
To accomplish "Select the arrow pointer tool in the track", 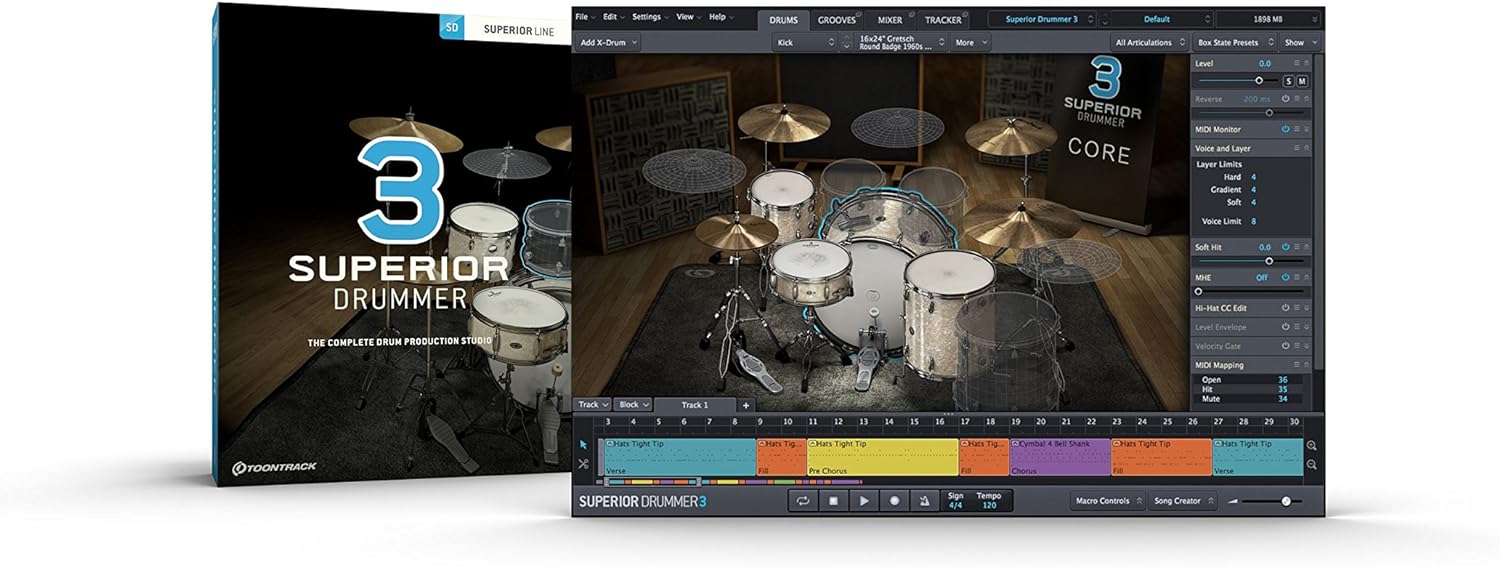I will click(x=583, y=445).
